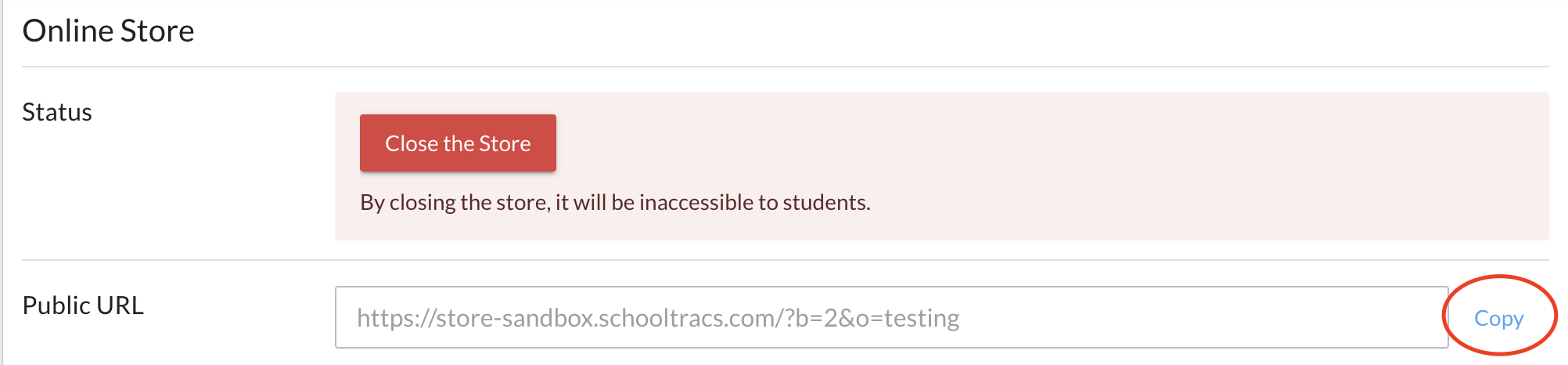
Task: Select the store-sandbox.schooltracs.com URL text
Action: (x=602, y=318)
